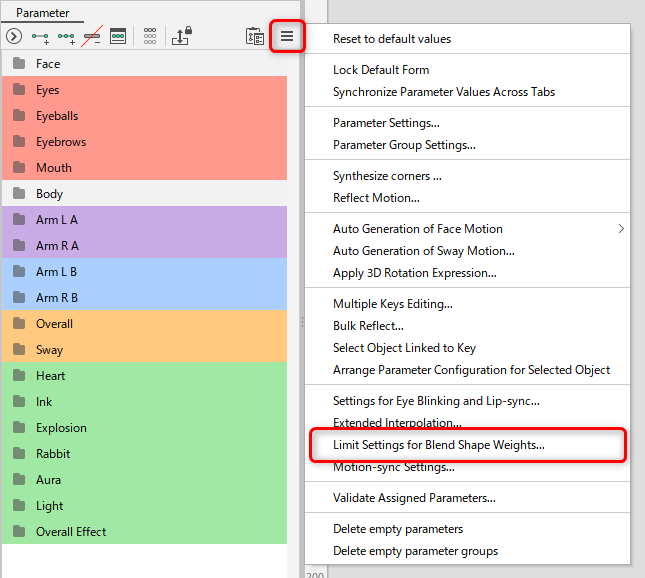Open the hamburger palette menu button
Viewport: 645px width, 578px height.
[287, 36]
